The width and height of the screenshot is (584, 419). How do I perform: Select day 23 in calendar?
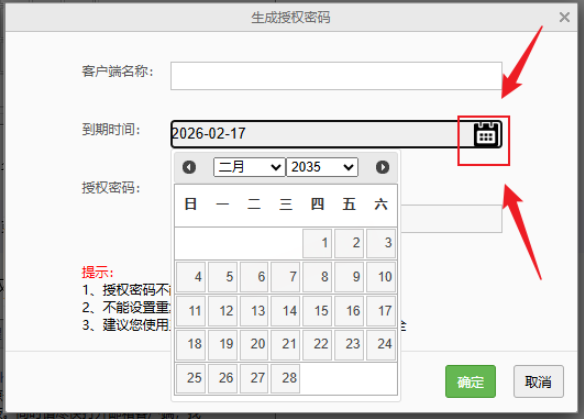(x=349, y=345)
